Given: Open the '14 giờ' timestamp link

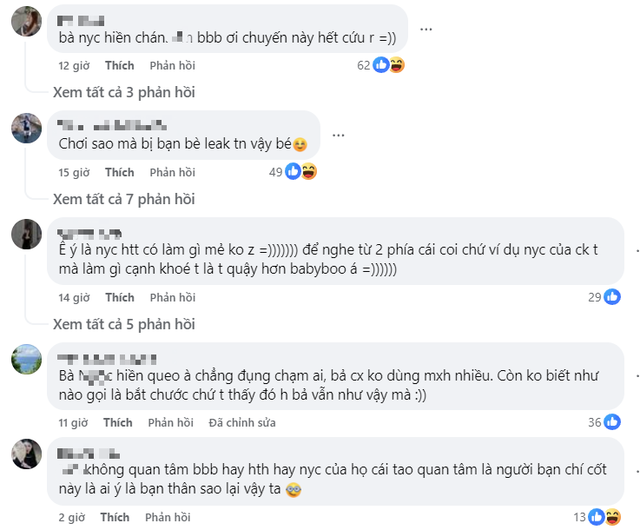Looking at the screenshot, I should [75, 297].
